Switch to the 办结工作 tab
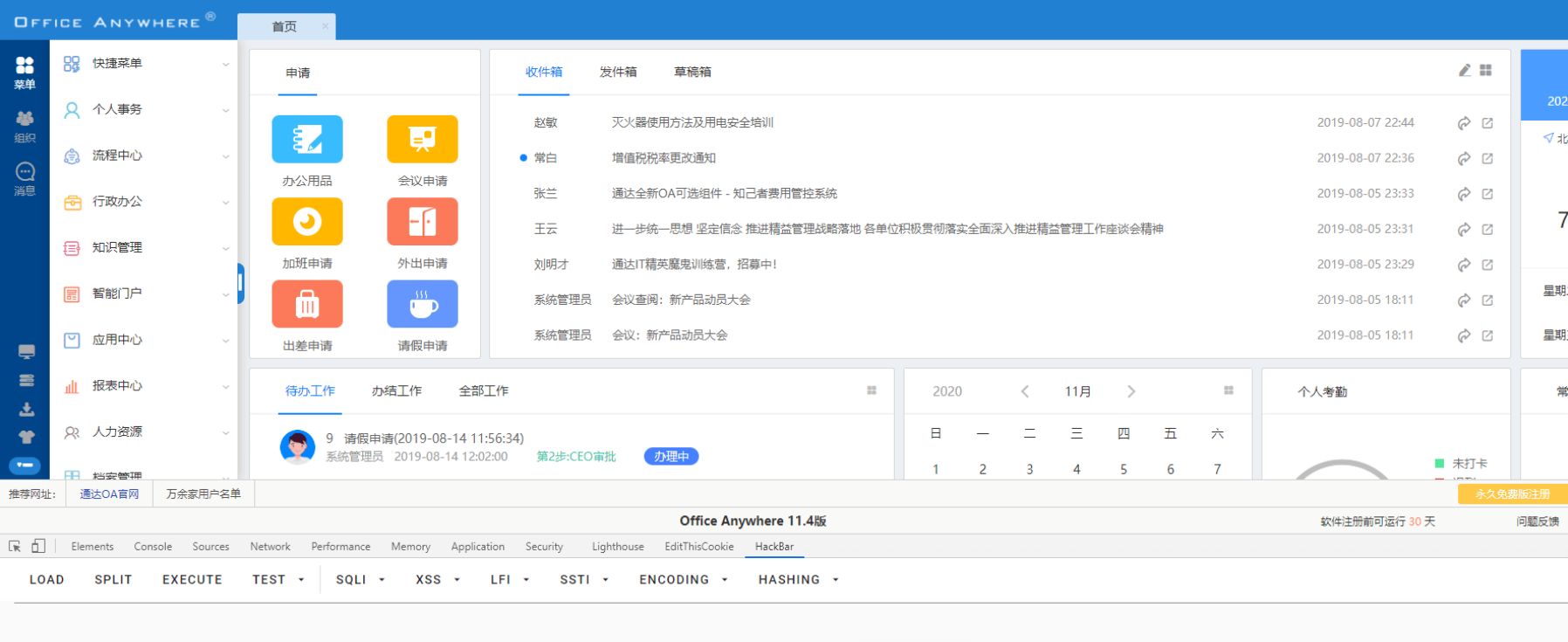Screen dimensions: 1568x642 coord(396,391)
